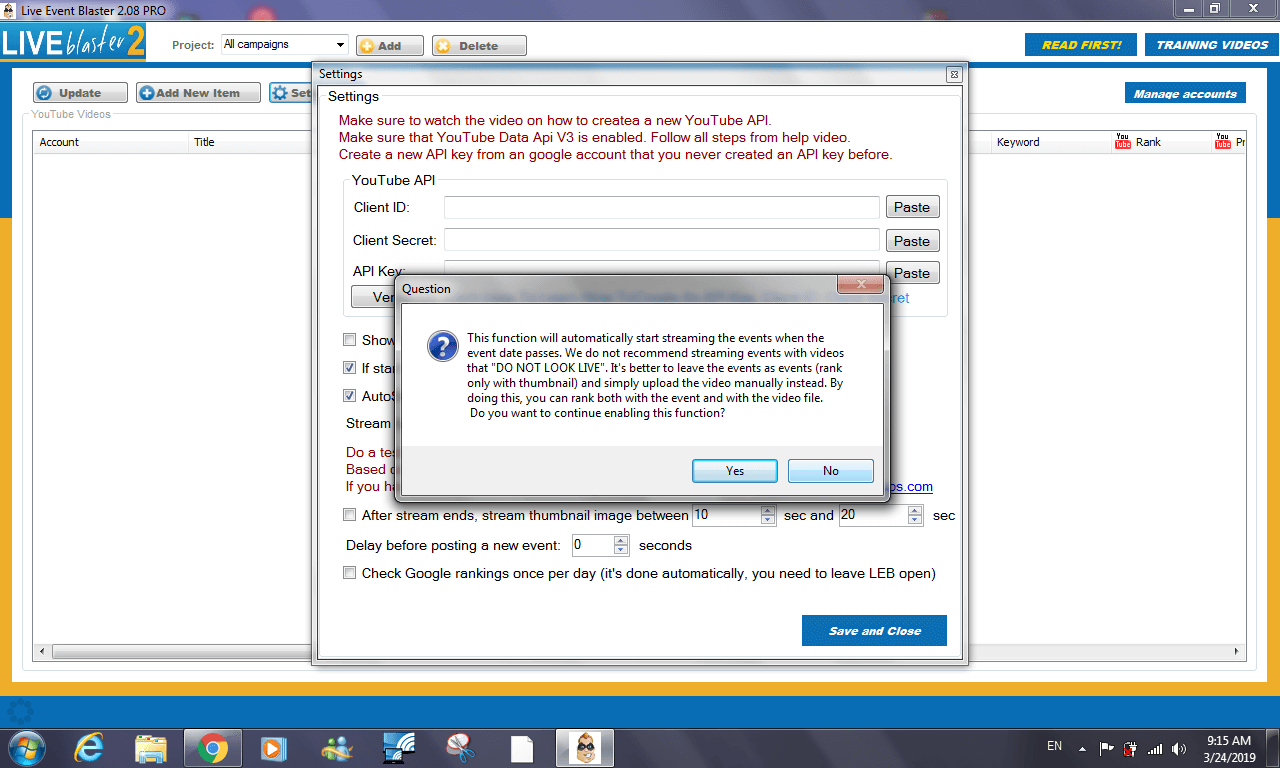
Task: Click Paste next to Client ID
Action: click(x=912, y=207)
